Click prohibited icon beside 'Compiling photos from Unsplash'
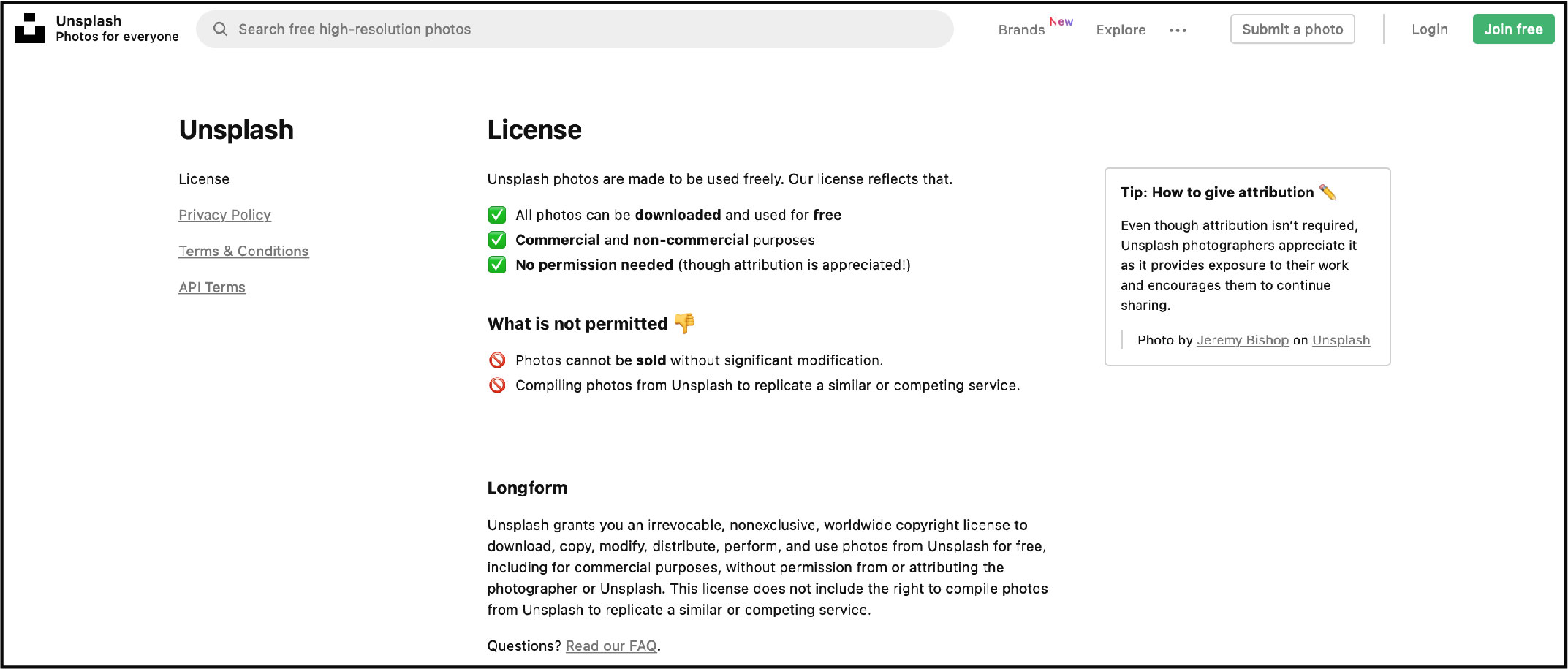 [x=497, y=385]
